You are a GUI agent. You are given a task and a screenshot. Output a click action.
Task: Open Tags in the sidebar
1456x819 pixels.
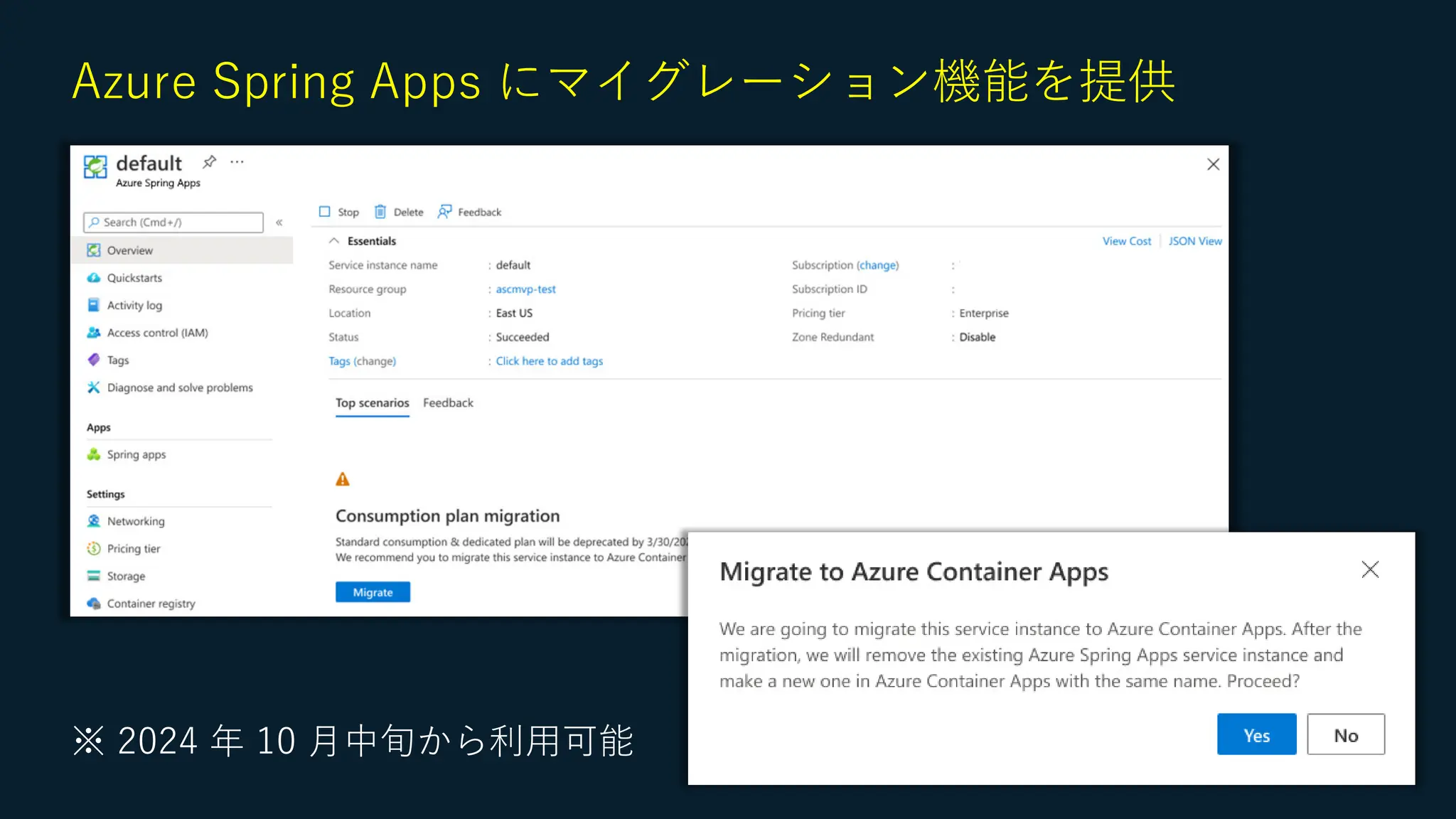(x=118, y=360)
